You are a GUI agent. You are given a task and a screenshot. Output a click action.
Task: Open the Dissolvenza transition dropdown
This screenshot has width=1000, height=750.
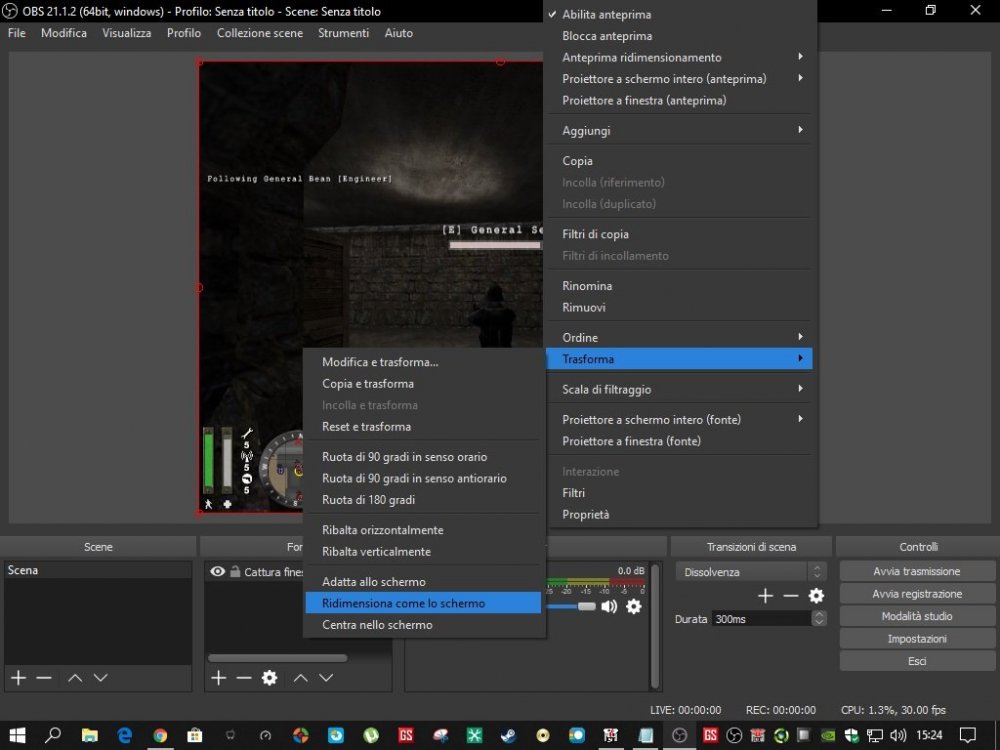point(751,571)
